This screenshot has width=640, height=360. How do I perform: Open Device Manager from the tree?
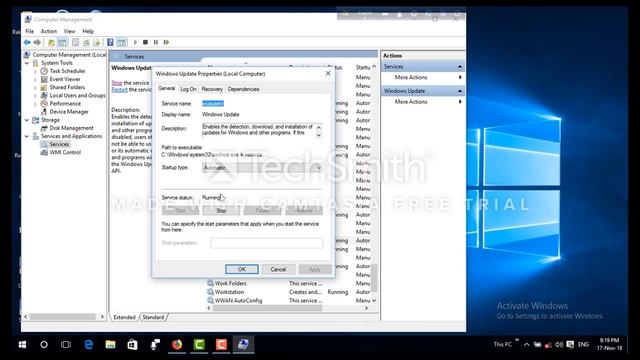(69, 112)
